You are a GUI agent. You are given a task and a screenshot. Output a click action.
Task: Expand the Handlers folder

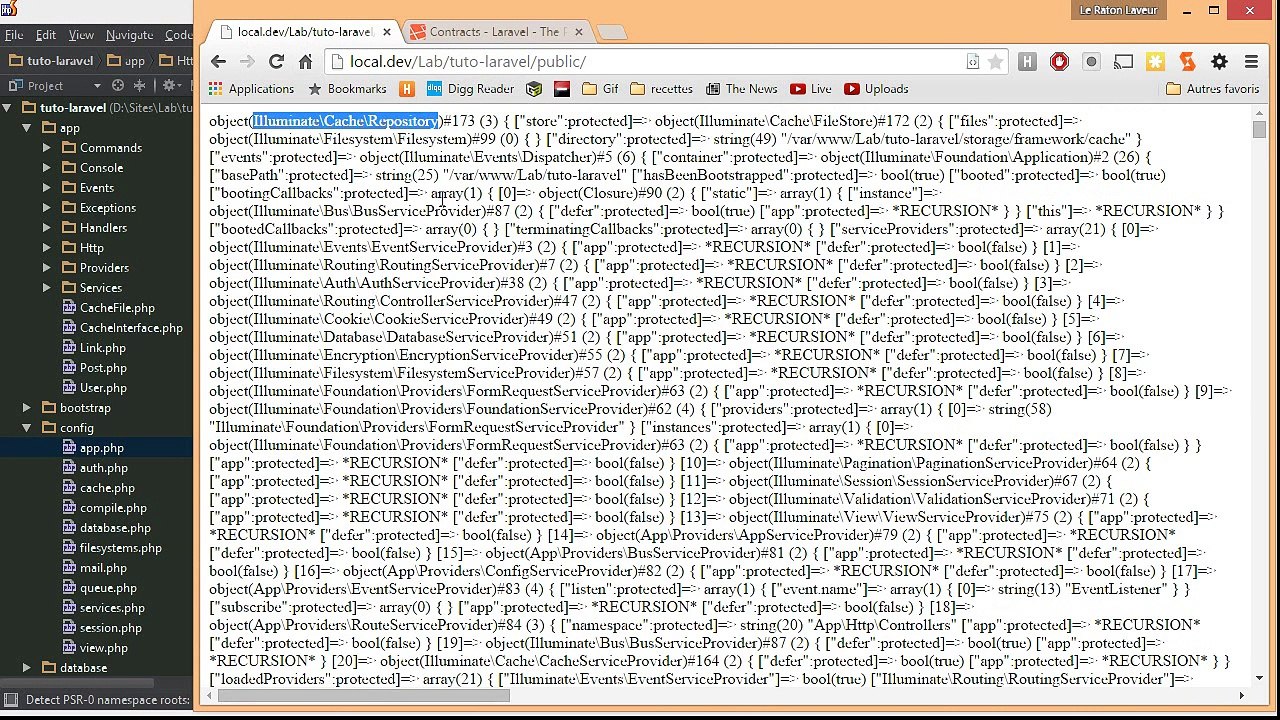(x=46, y=228)
